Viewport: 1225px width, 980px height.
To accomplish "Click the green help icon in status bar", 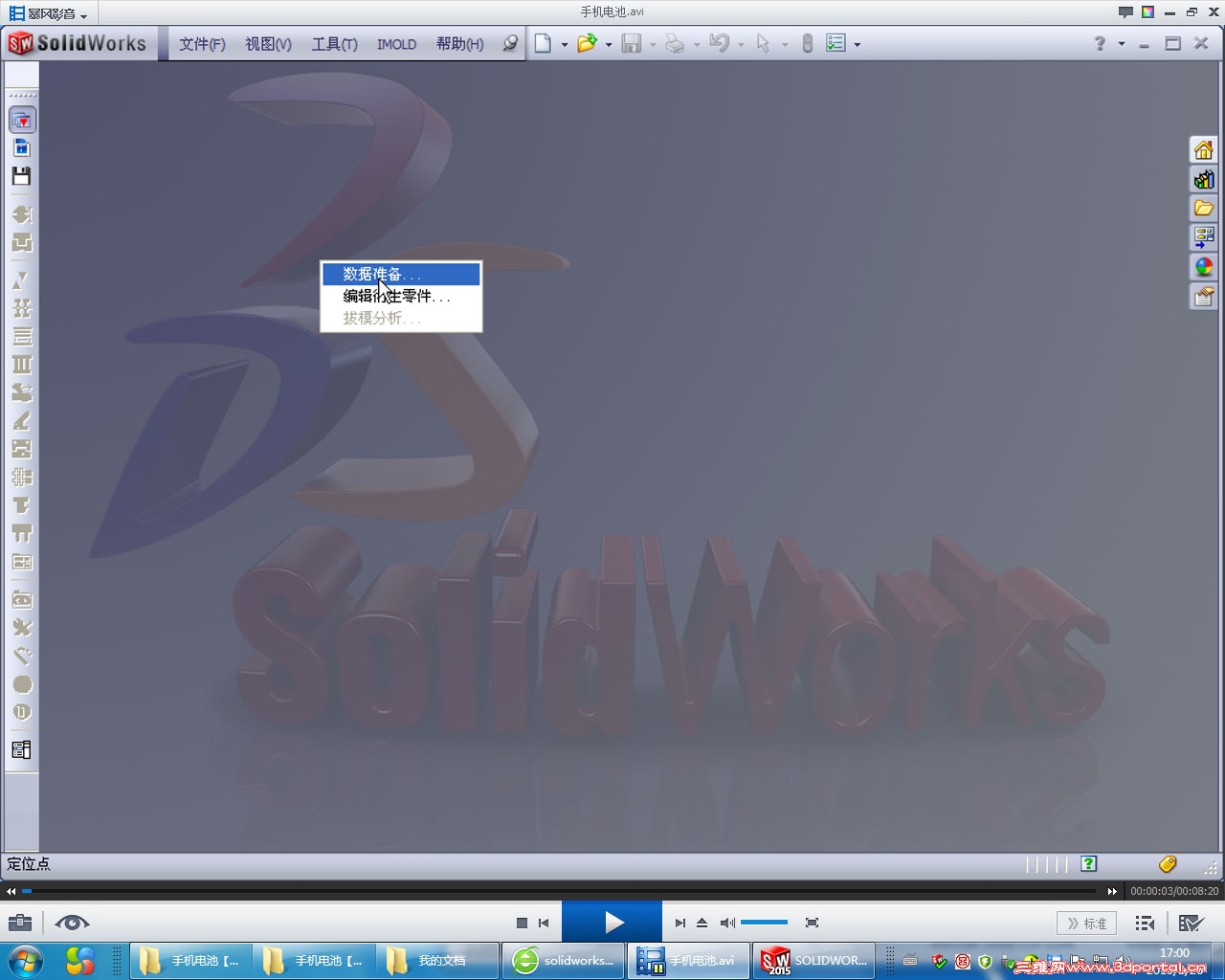I will 1089,864.
